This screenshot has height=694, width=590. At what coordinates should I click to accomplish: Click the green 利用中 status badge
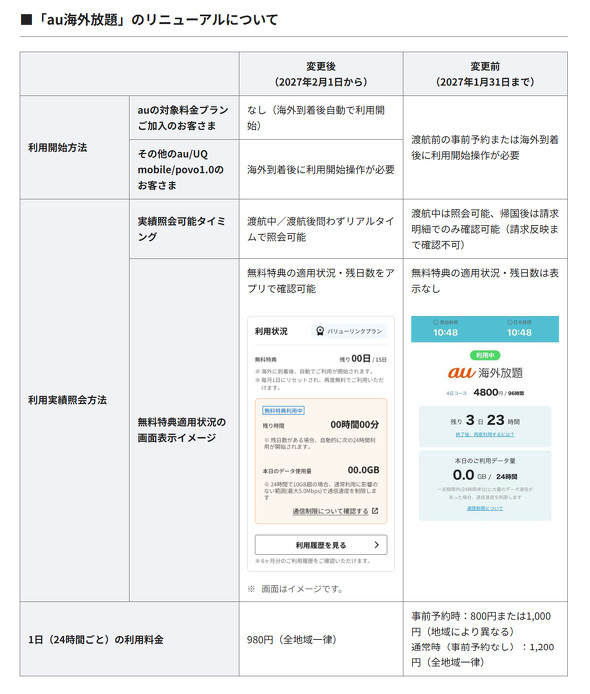pyautogui.click(x=485, y=355)
